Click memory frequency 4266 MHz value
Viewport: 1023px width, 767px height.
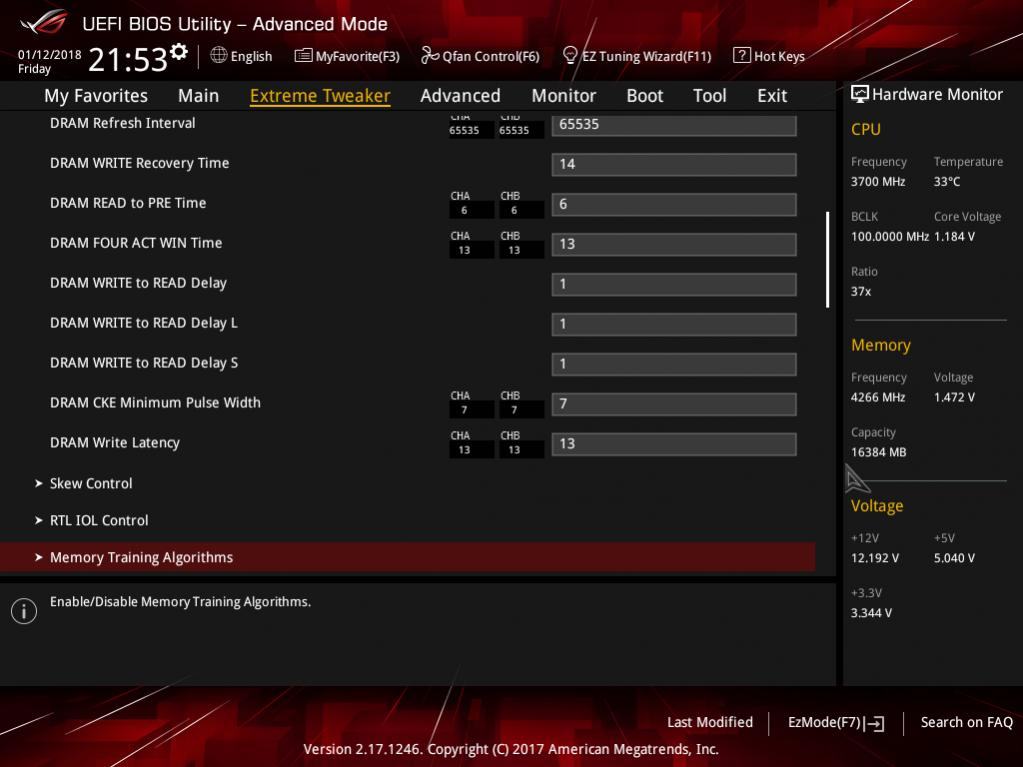[x=878, y=397]
